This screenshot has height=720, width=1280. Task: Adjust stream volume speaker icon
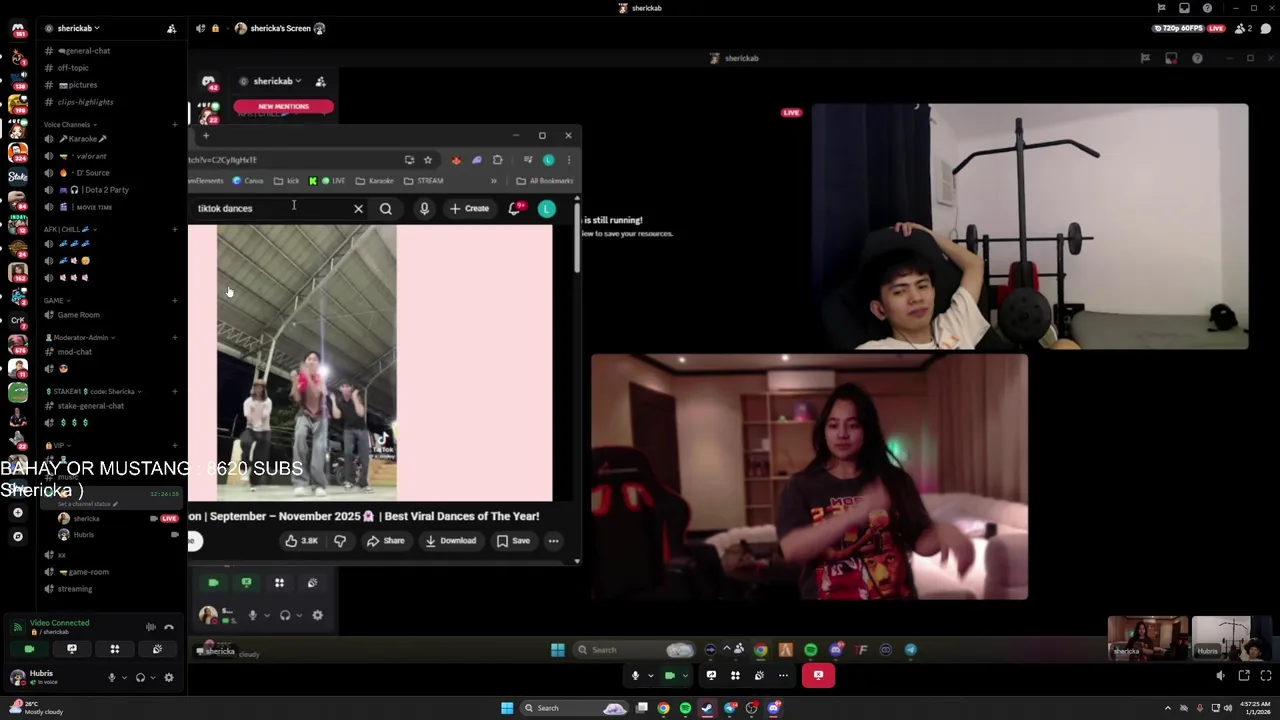pos(1220,676)
